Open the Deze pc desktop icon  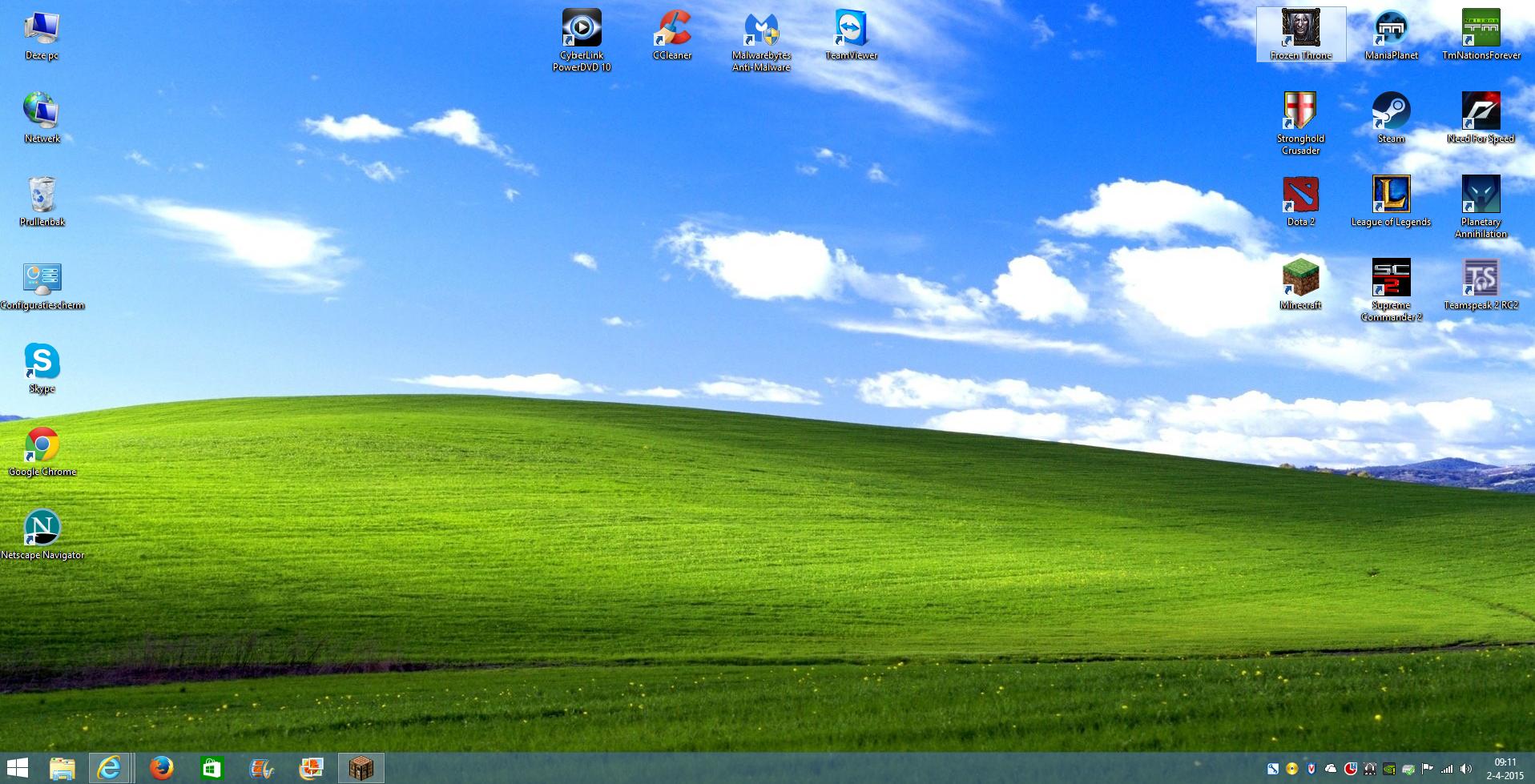(42, 36)
